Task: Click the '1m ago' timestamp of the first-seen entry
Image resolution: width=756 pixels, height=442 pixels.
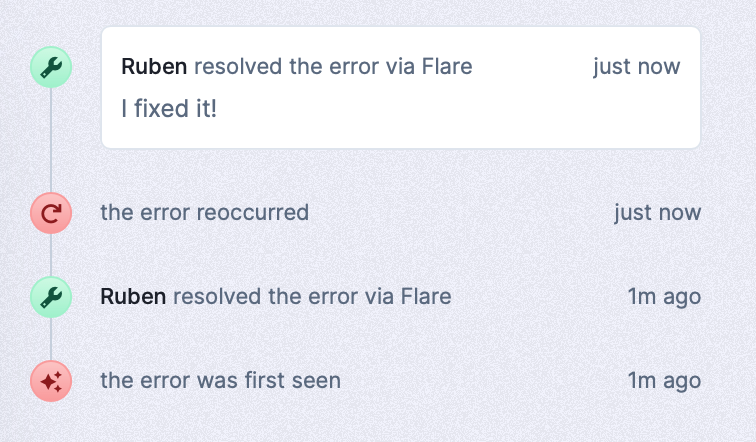Action: tap(664, 381)
